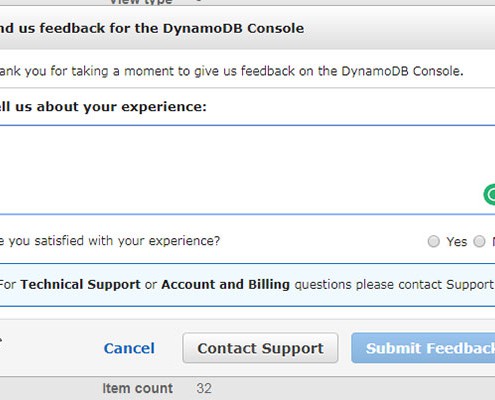Click the Yes label text
The height and width of the screenshot is (400, 495).
tap(457, 242)
